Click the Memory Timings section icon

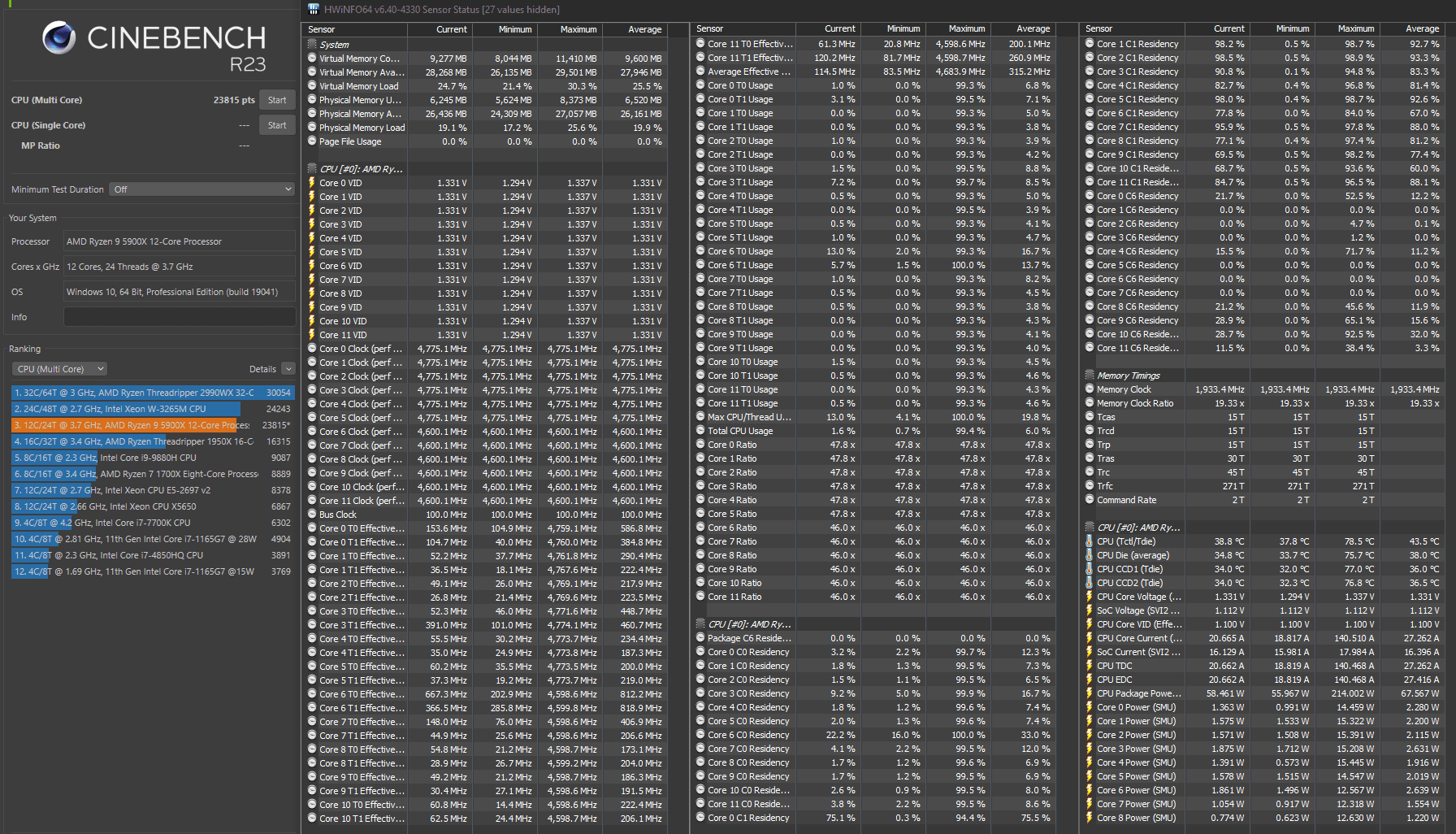pos(1090,376)
